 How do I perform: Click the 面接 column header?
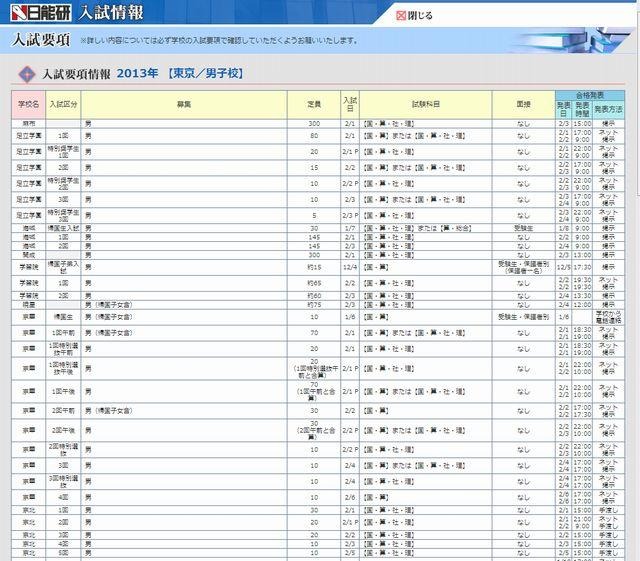524,105
